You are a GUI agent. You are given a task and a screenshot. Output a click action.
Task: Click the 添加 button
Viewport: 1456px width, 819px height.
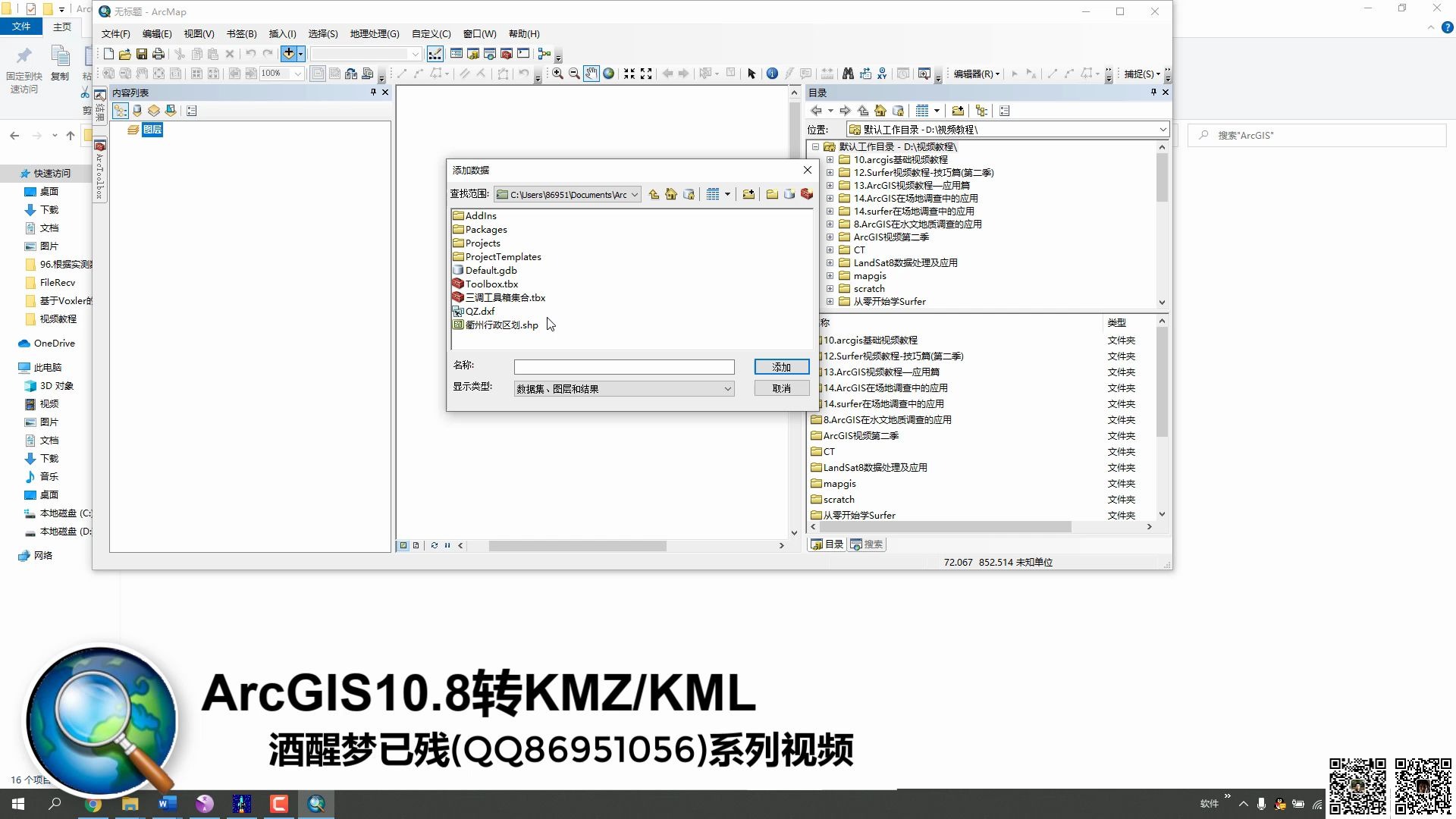point(782,367)
